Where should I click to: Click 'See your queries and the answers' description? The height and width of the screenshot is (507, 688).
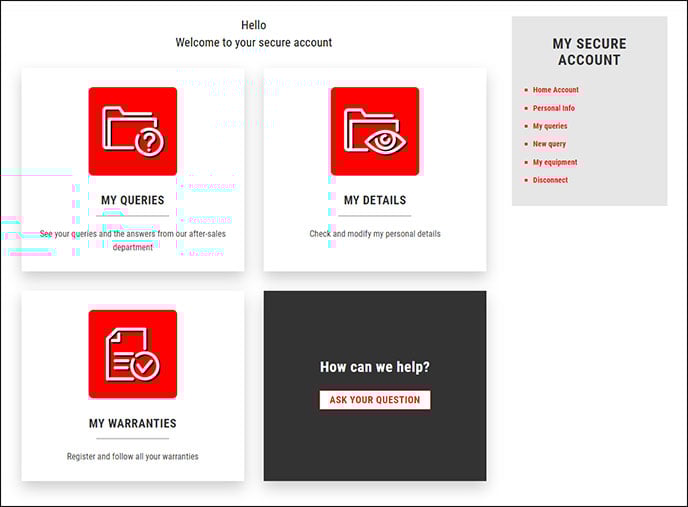(133, 240)
